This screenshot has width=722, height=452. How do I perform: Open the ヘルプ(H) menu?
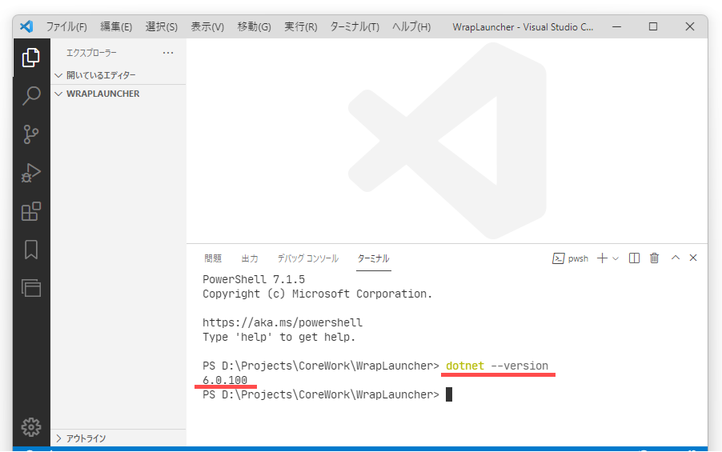(411, 27)
